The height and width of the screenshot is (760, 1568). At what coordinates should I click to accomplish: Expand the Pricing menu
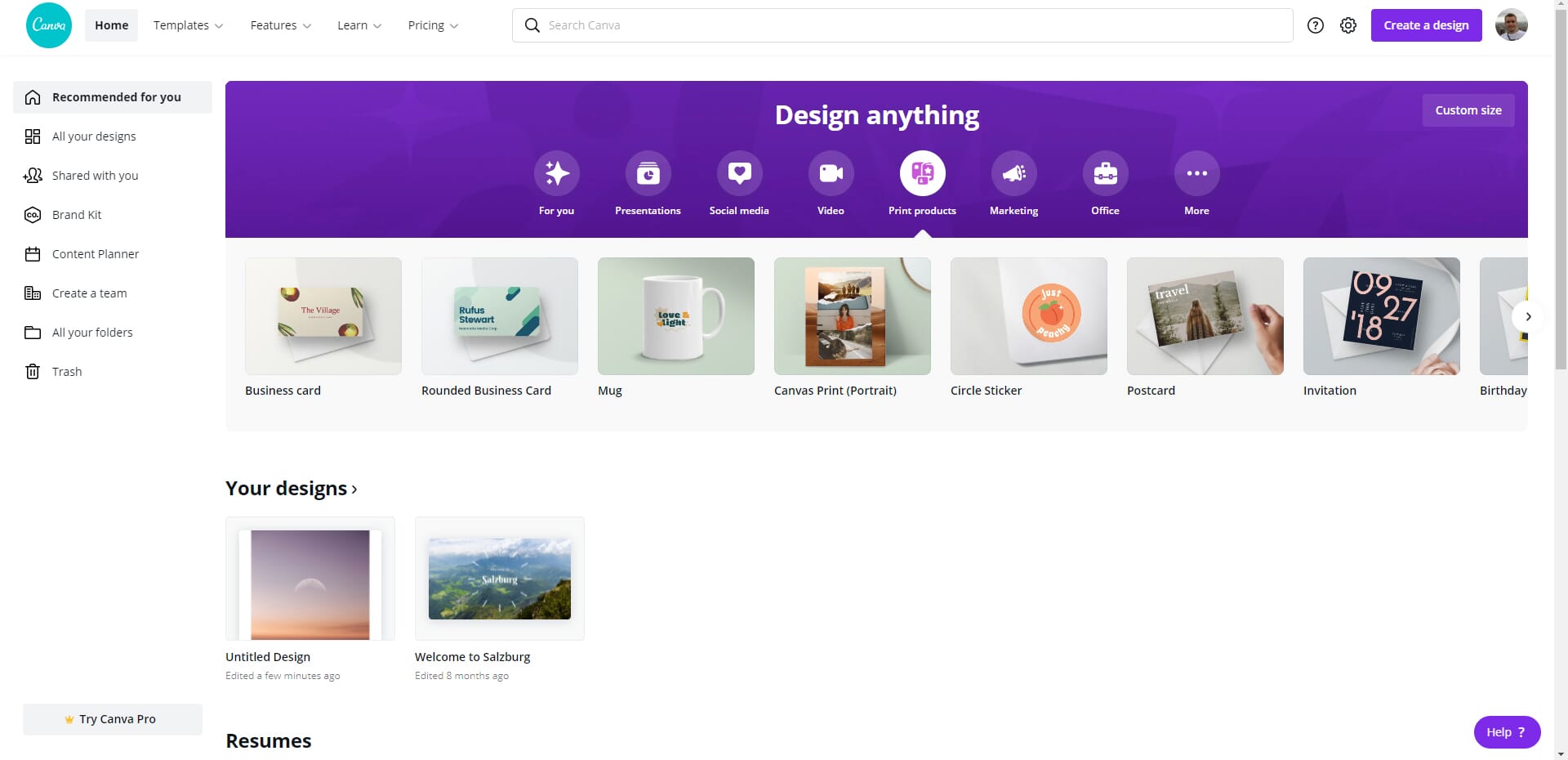point(433,25)
